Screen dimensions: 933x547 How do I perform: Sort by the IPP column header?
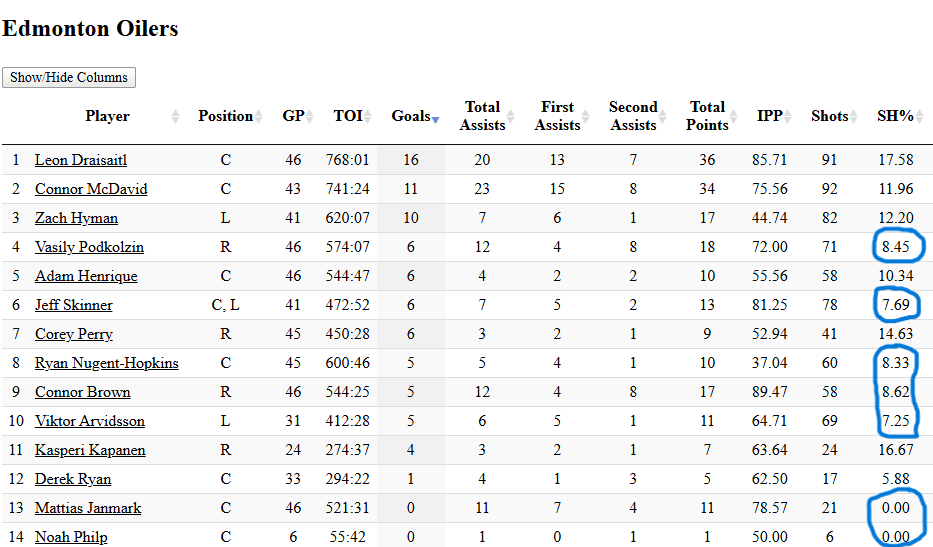(769, 116)
